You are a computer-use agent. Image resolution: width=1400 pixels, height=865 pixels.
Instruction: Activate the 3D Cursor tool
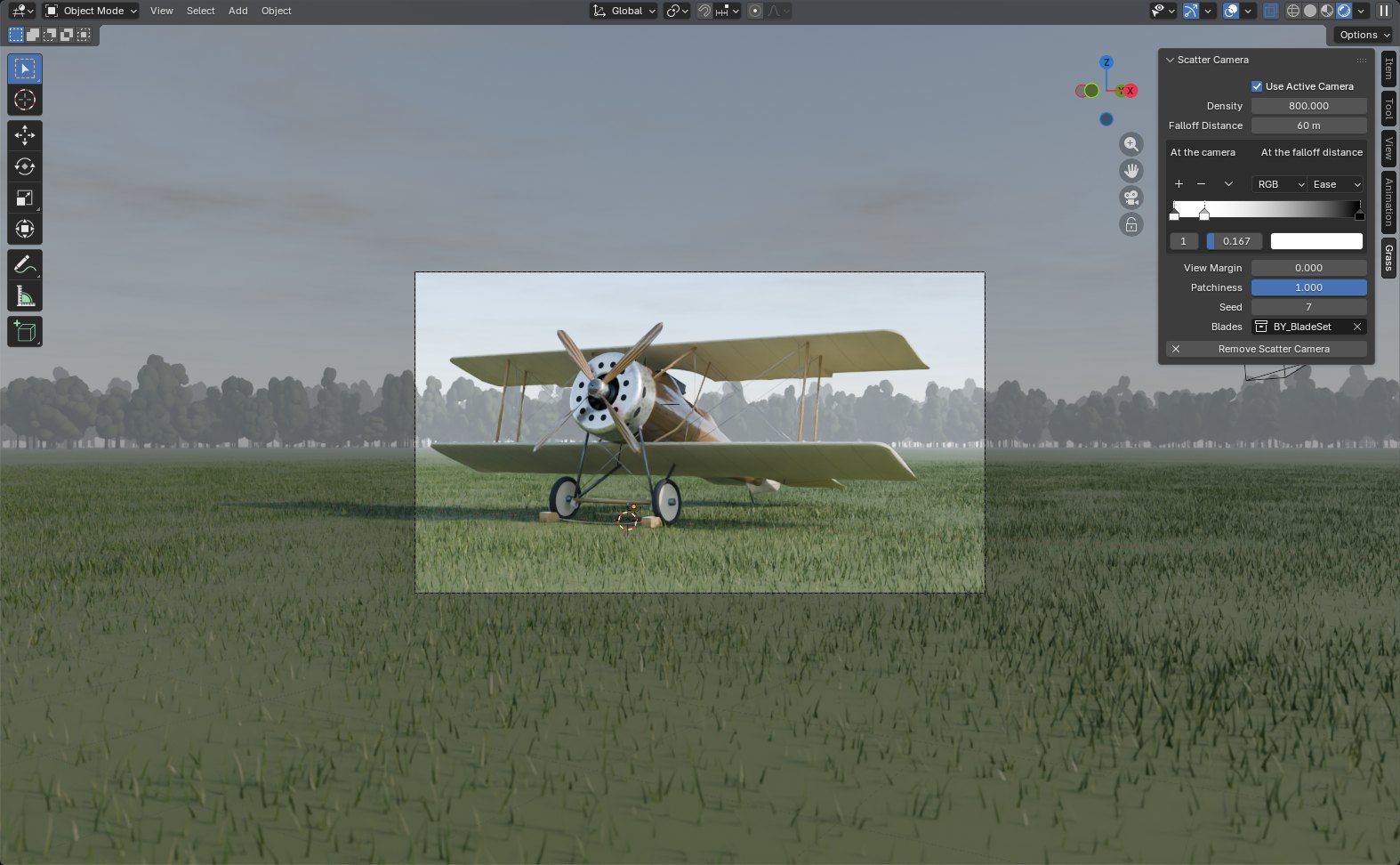pos(25,100)
